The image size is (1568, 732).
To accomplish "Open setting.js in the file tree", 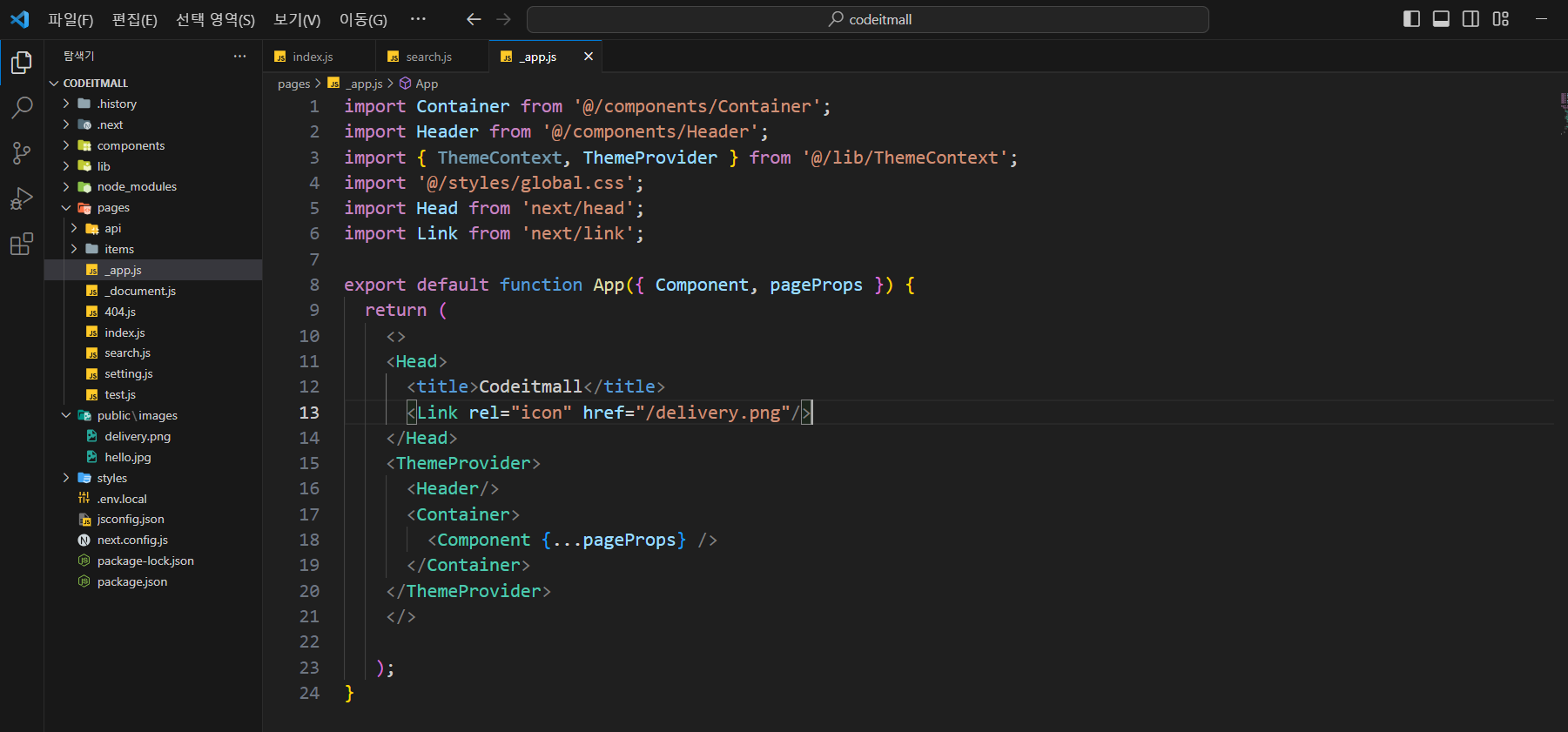I will (x=153, y=373).
